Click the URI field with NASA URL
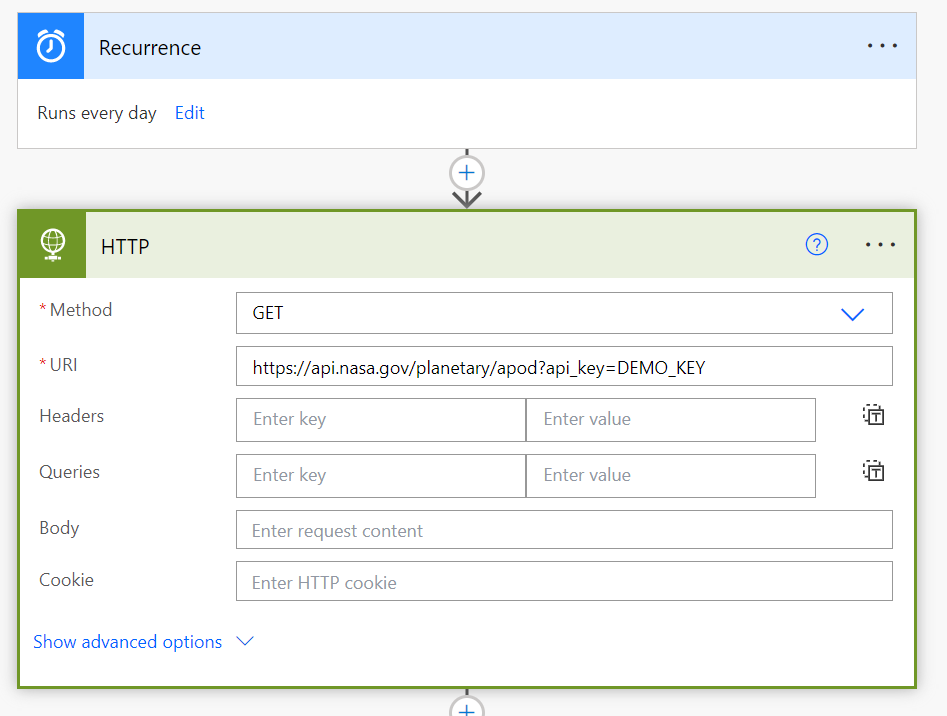The image size is (947, 716). 564,367
